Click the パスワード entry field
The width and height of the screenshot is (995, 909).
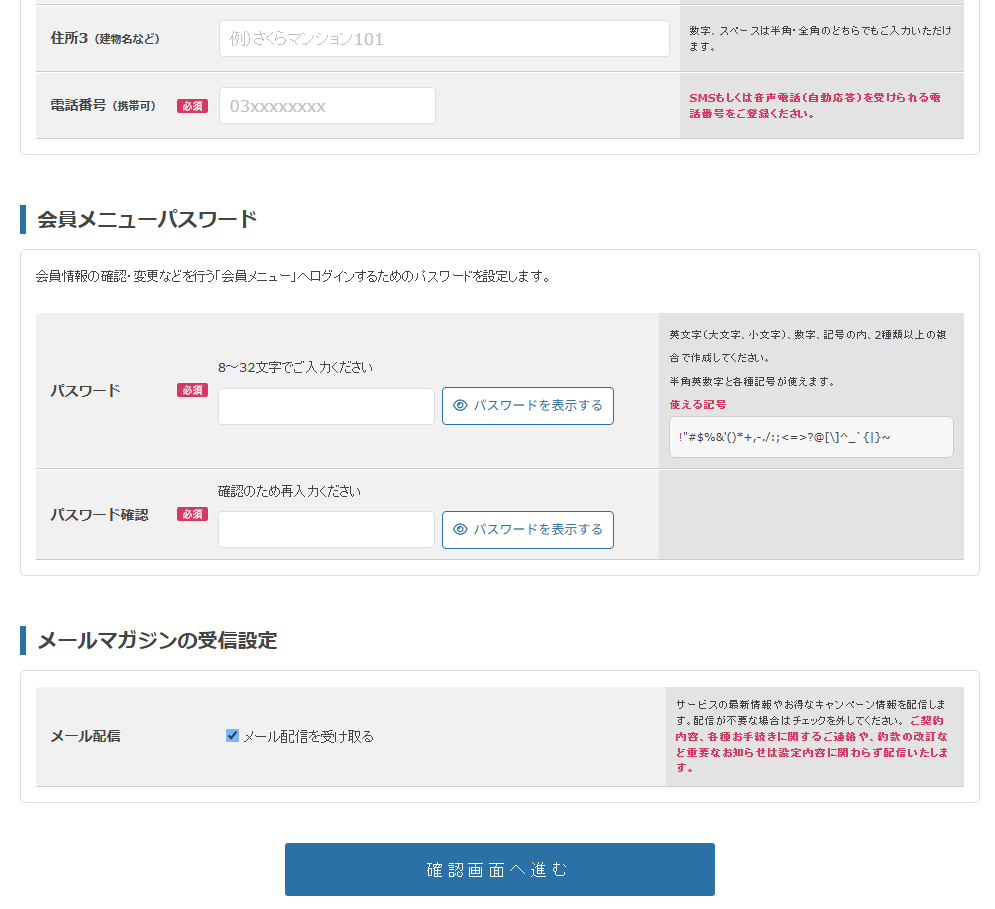[326, 407]
